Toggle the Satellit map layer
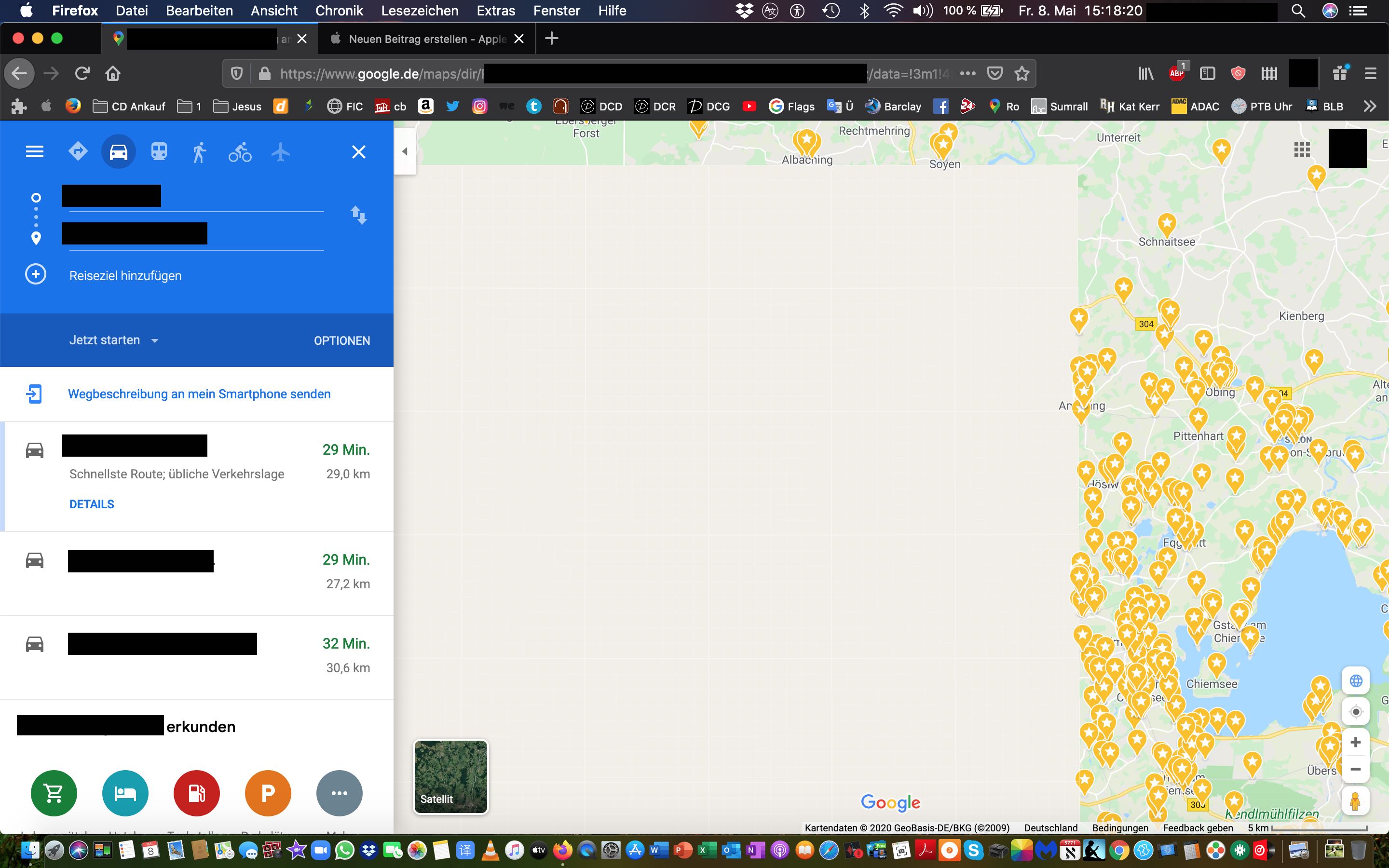This screenshot has height=868, width=1389. coord(450,777)
